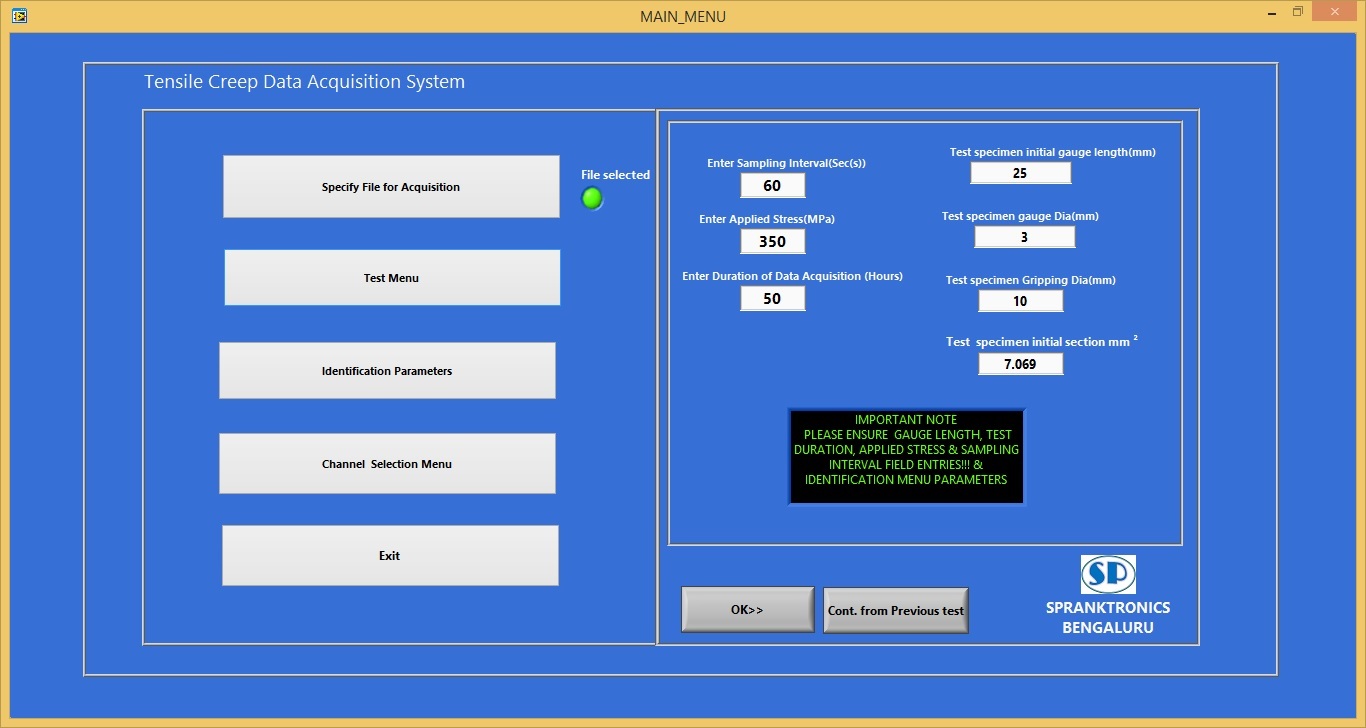Click the Sampling Interval input showing 60
Screen dimensions: 1366x728
772,185
